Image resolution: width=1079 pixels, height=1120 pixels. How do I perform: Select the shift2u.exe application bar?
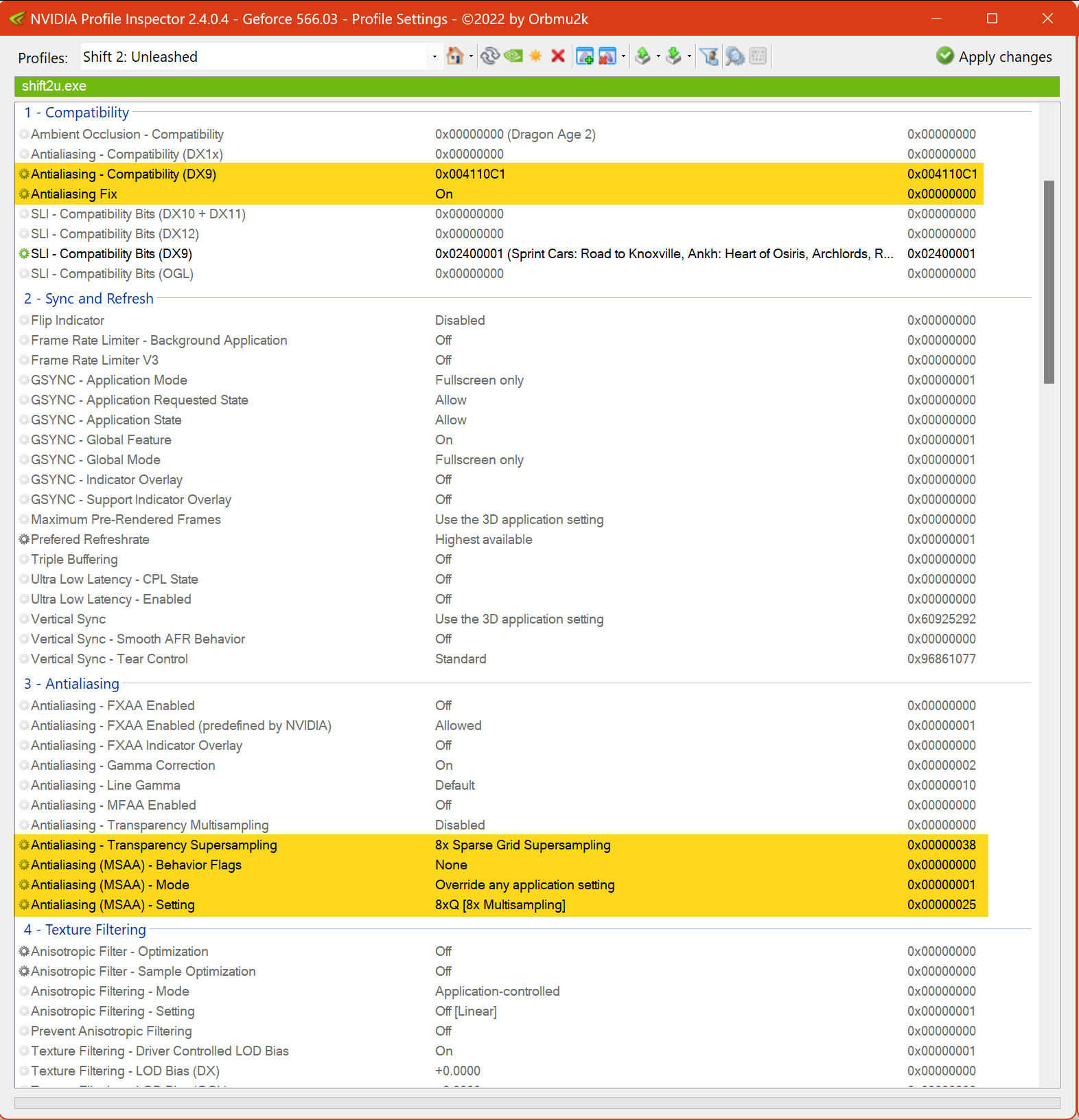coord(537,87)
